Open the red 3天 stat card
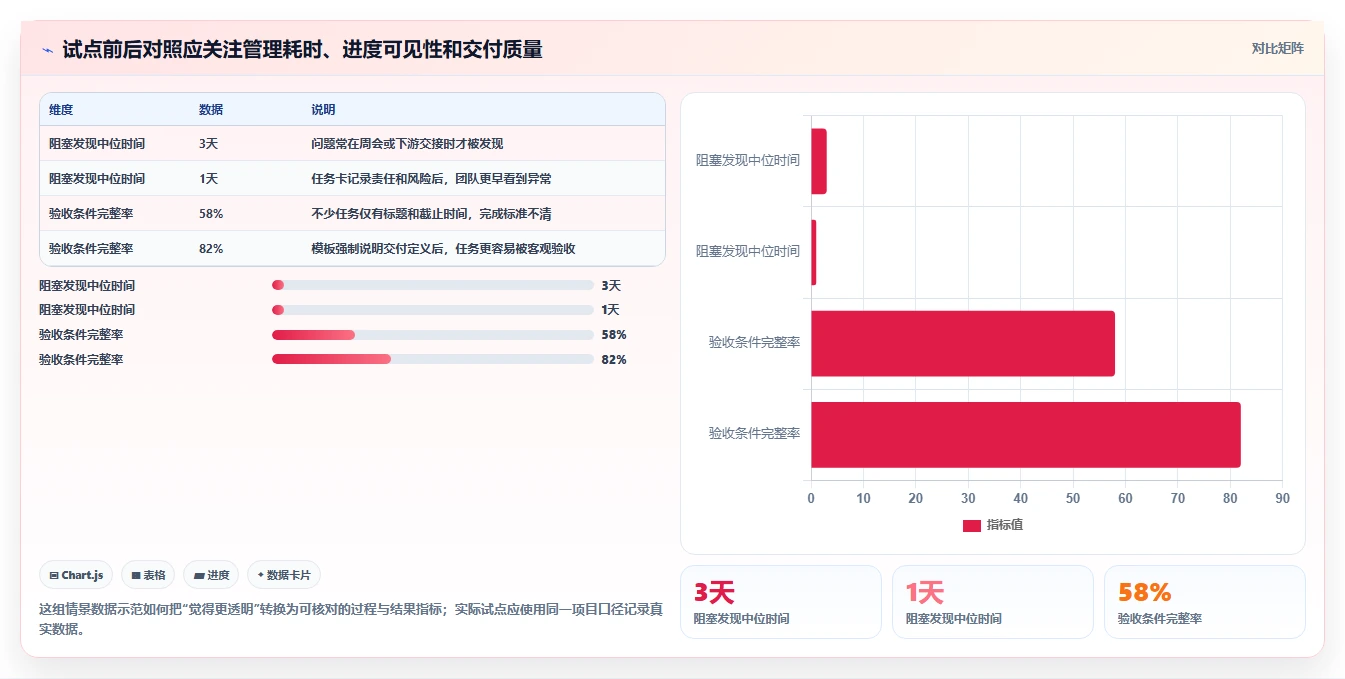 click(781, 602)
